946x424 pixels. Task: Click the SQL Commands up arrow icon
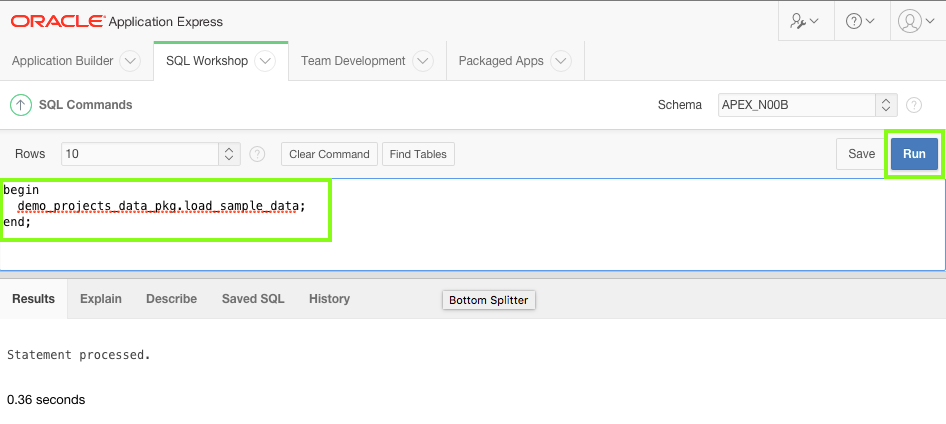click(x=20, y=104)
